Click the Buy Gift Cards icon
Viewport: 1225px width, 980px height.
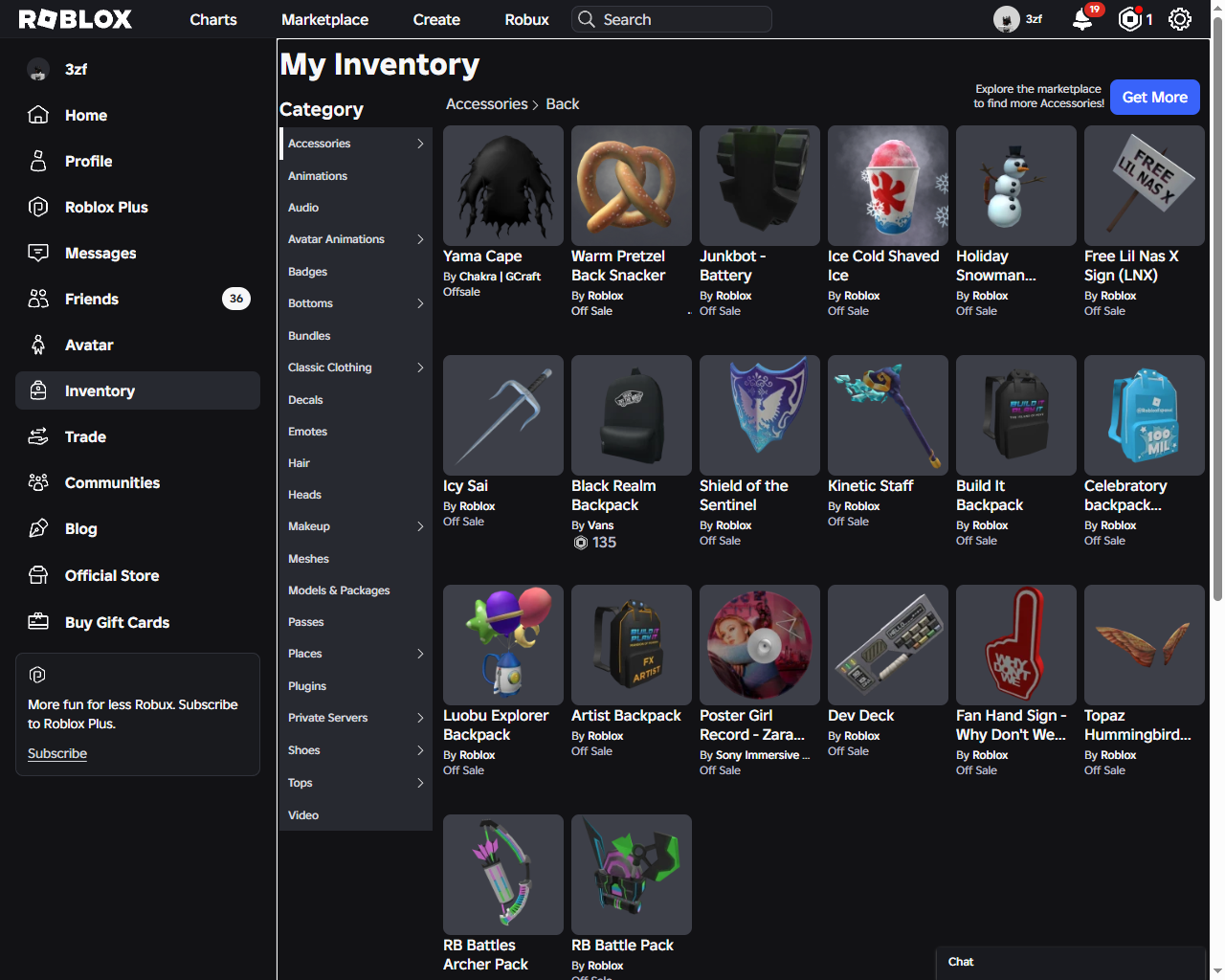pos(38,622)
